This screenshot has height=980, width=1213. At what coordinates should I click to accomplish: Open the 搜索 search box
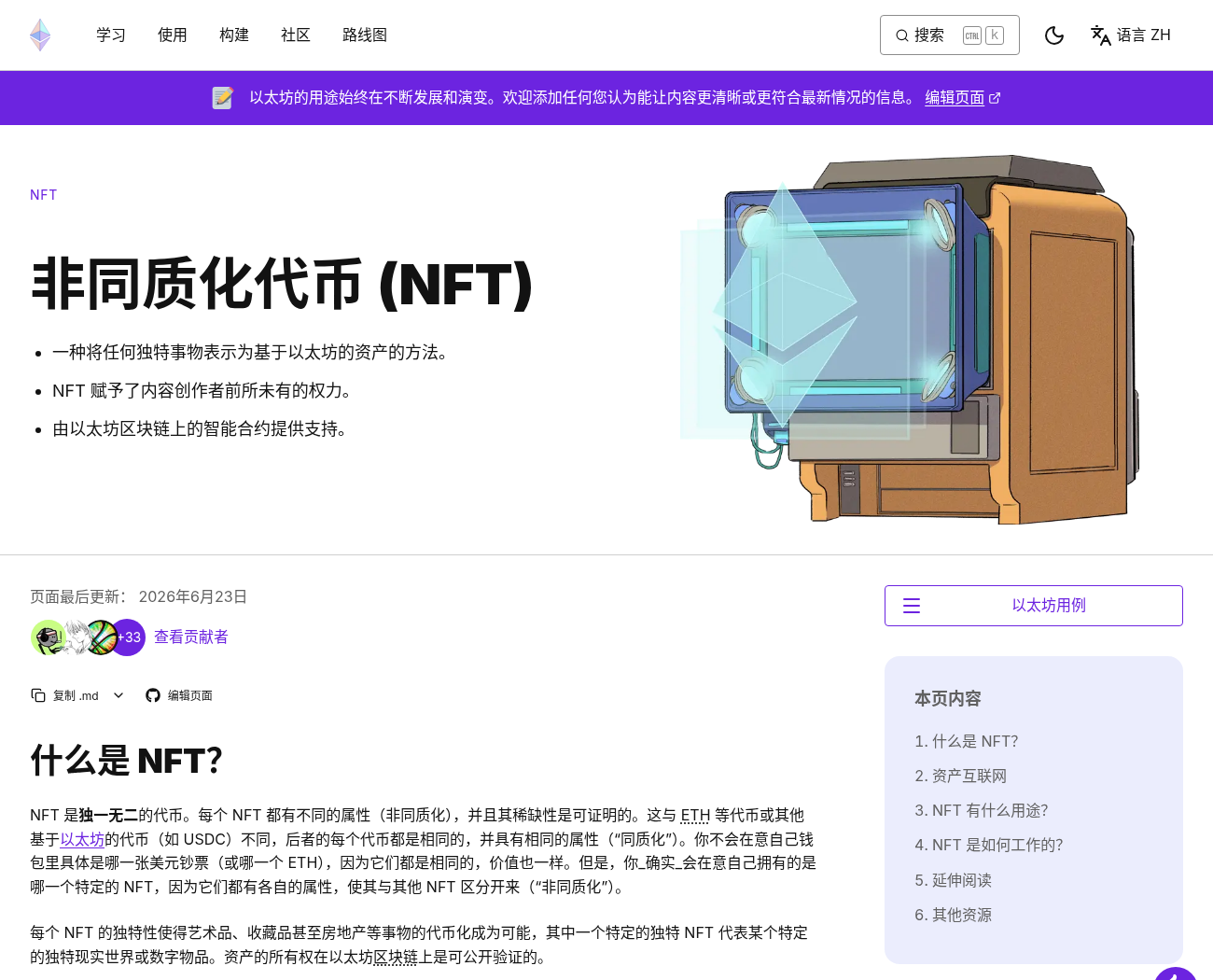[949, 35]
